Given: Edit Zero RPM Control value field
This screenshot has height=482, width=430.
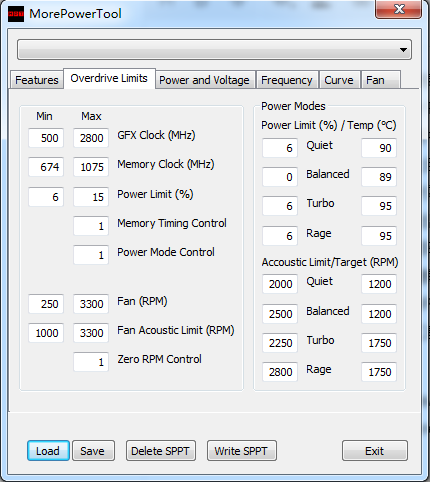Looking at the screenshot, I should click(91, 362).
